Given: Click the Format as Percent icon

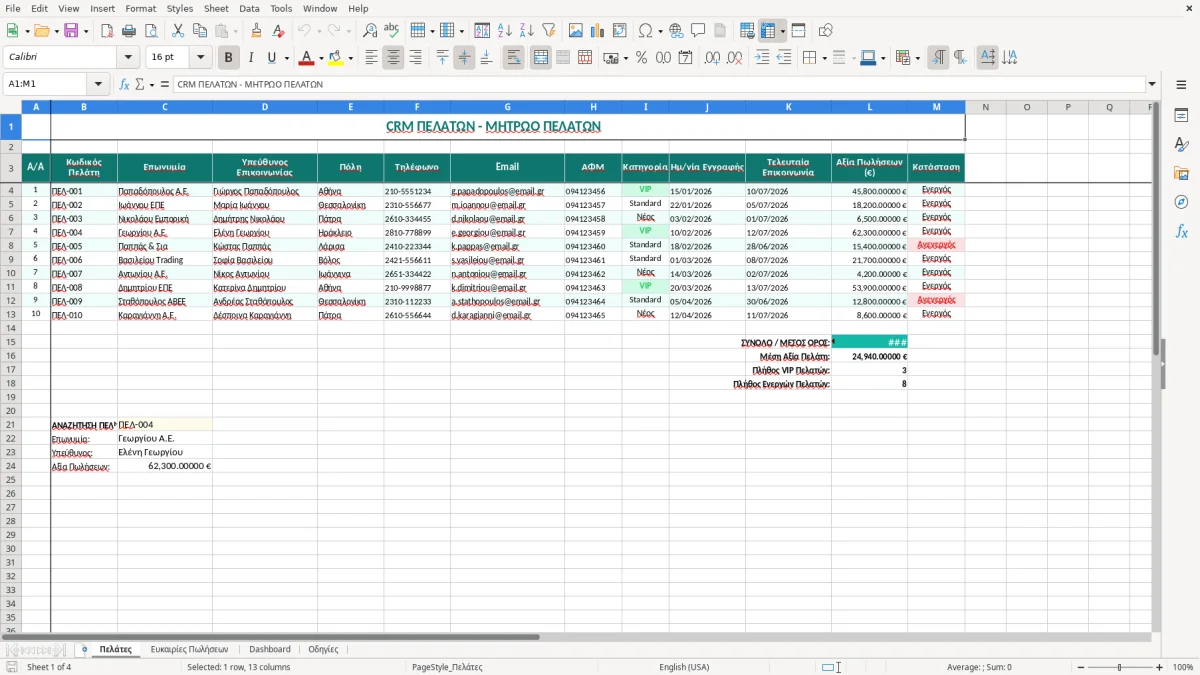Looking at the screenshot, I should coord(641,58).
